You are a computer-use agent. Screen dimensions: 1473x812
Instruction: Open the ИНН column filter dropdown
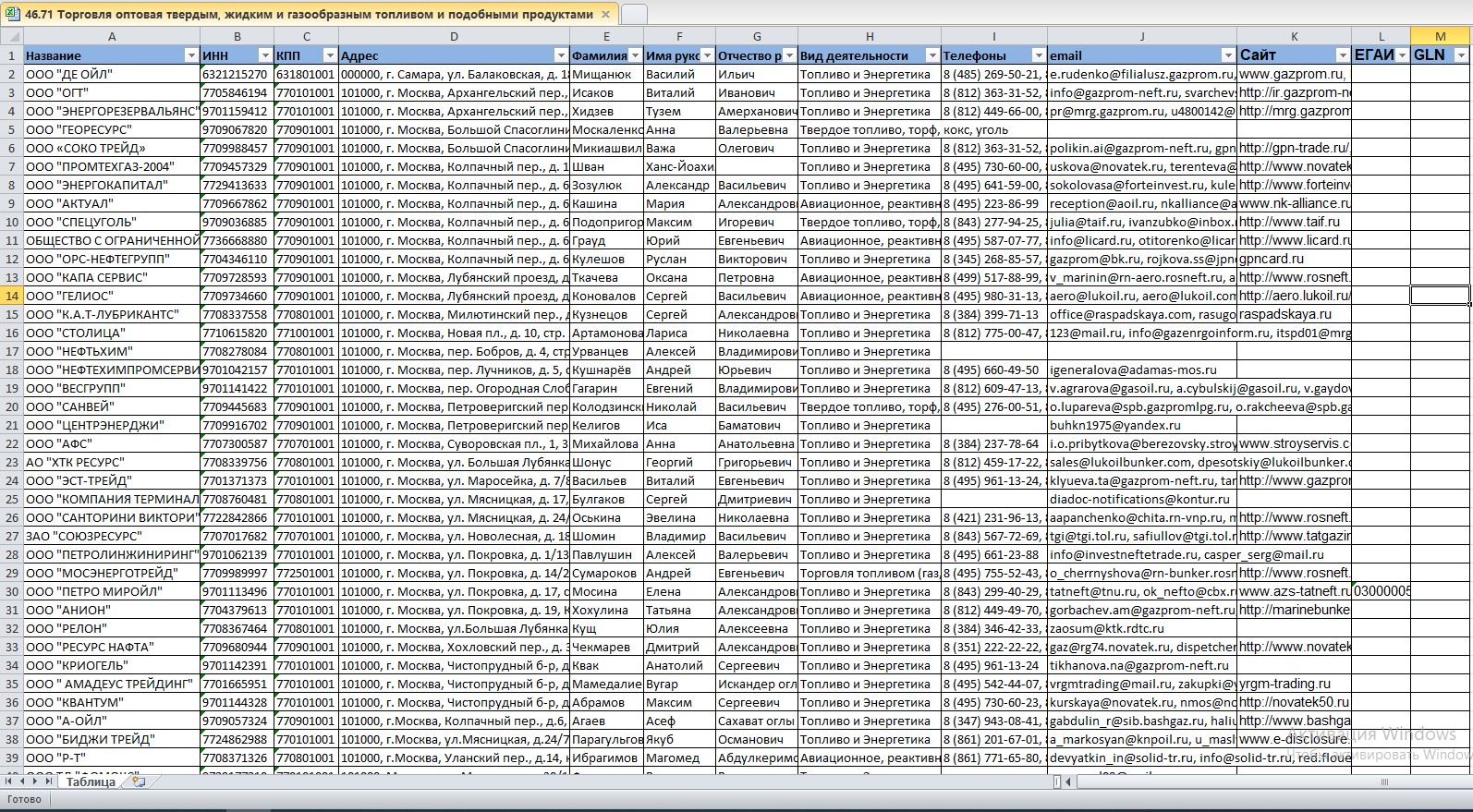pyautogui.click(x=265, y=55)
